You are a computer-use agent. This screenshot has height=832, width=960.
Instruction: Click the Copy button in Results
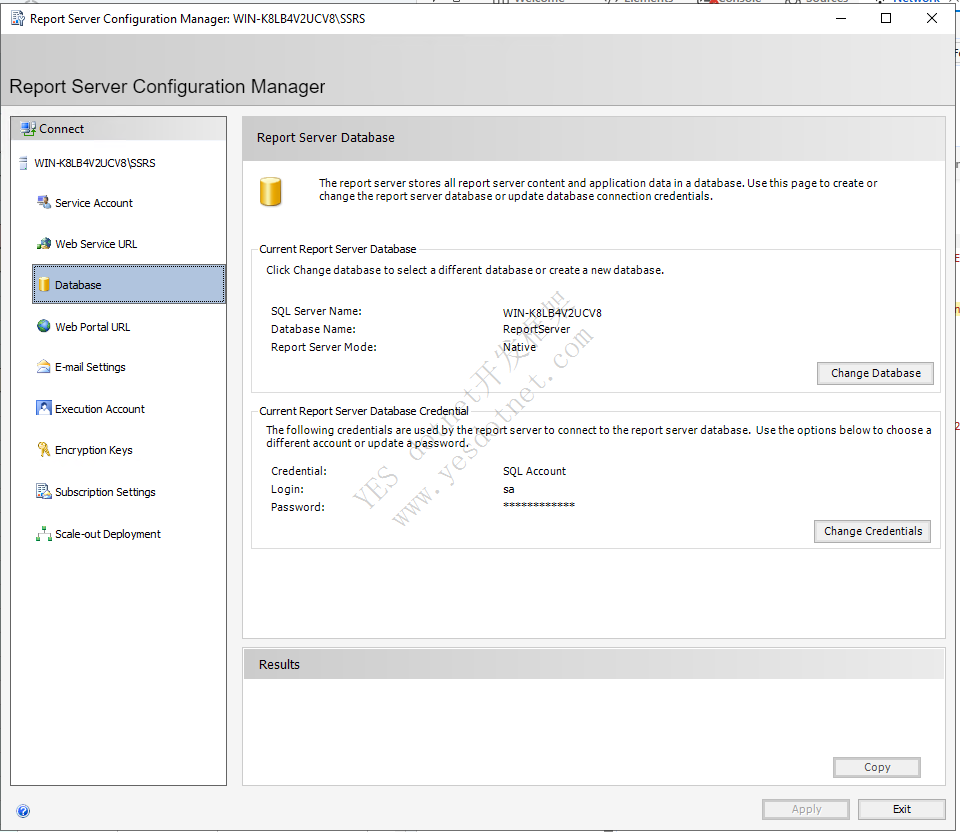[876, 767]
